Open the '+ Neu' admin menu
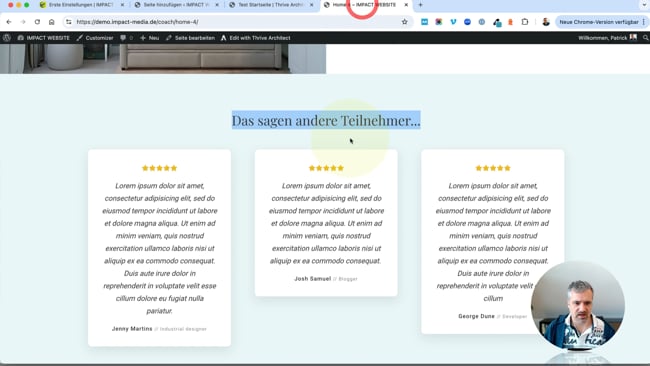This screenshot has width=650, height=366. pyautogui.click(x=149, y=38)
